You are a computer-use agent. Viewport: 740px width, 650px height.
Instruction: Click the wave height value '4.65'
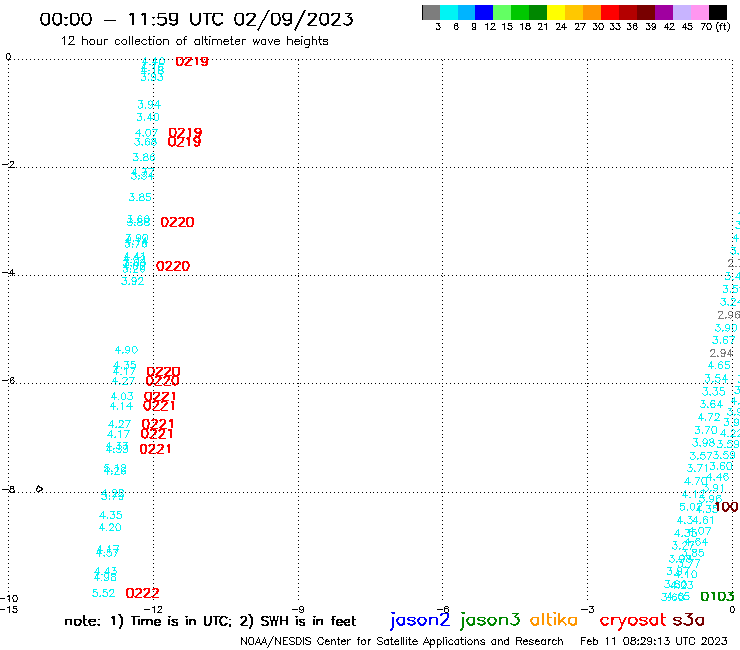[x=719, y=365]
